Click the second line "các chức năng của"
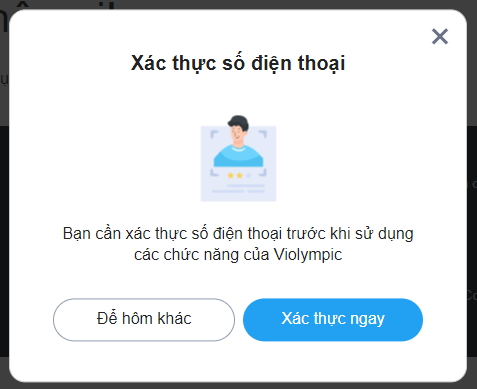 click(202, 255)
